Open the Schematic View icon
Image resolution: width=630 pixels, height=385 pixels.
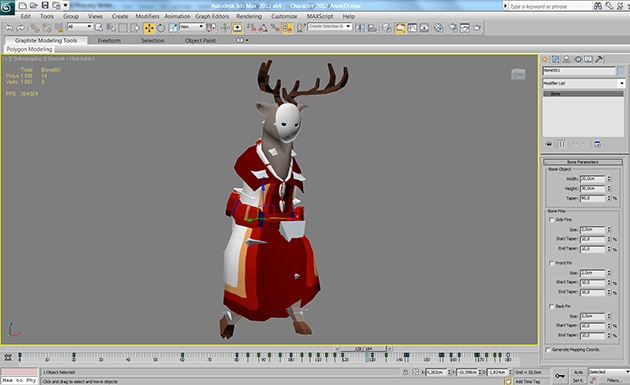(424, 28)
